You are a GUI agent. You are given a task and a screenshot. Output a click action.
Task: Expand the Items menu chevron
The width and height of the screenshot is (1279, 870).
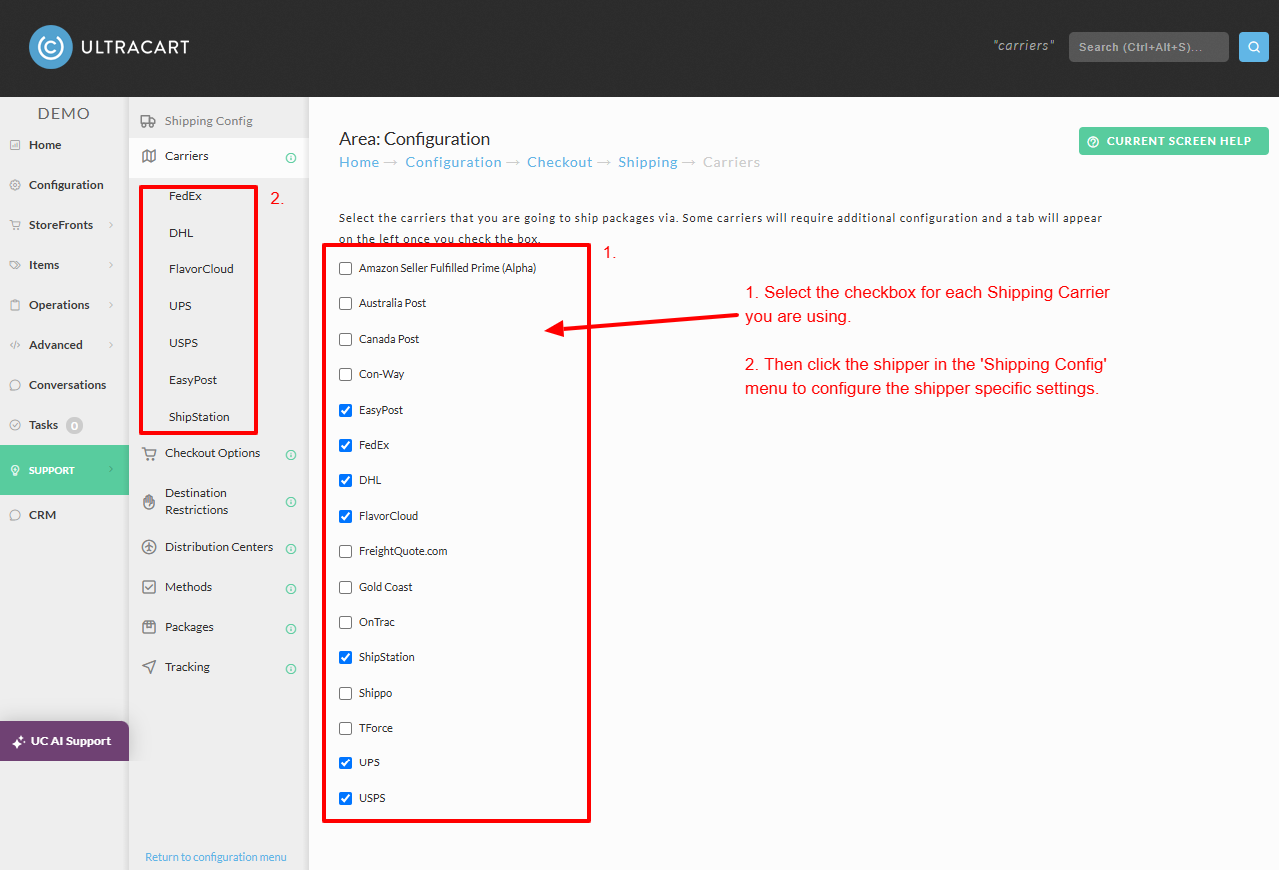click(x=111, y=265)
